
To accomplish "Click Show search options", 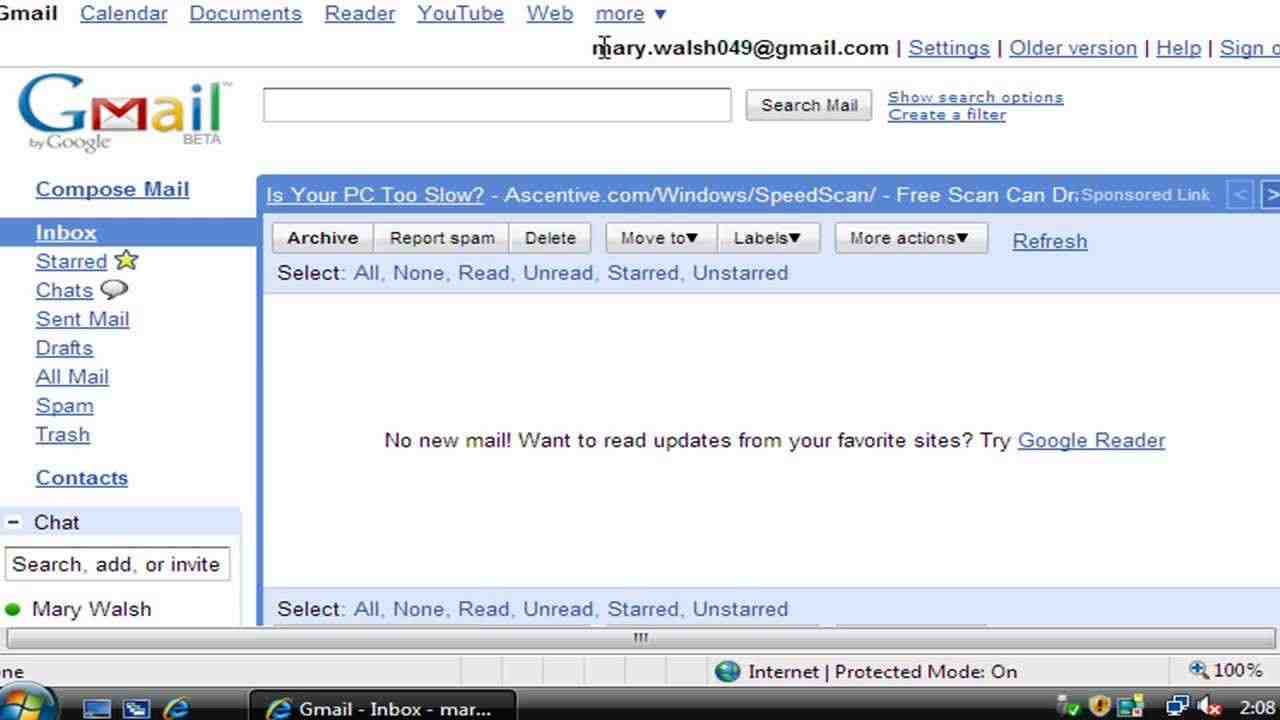I will (975, 97).
